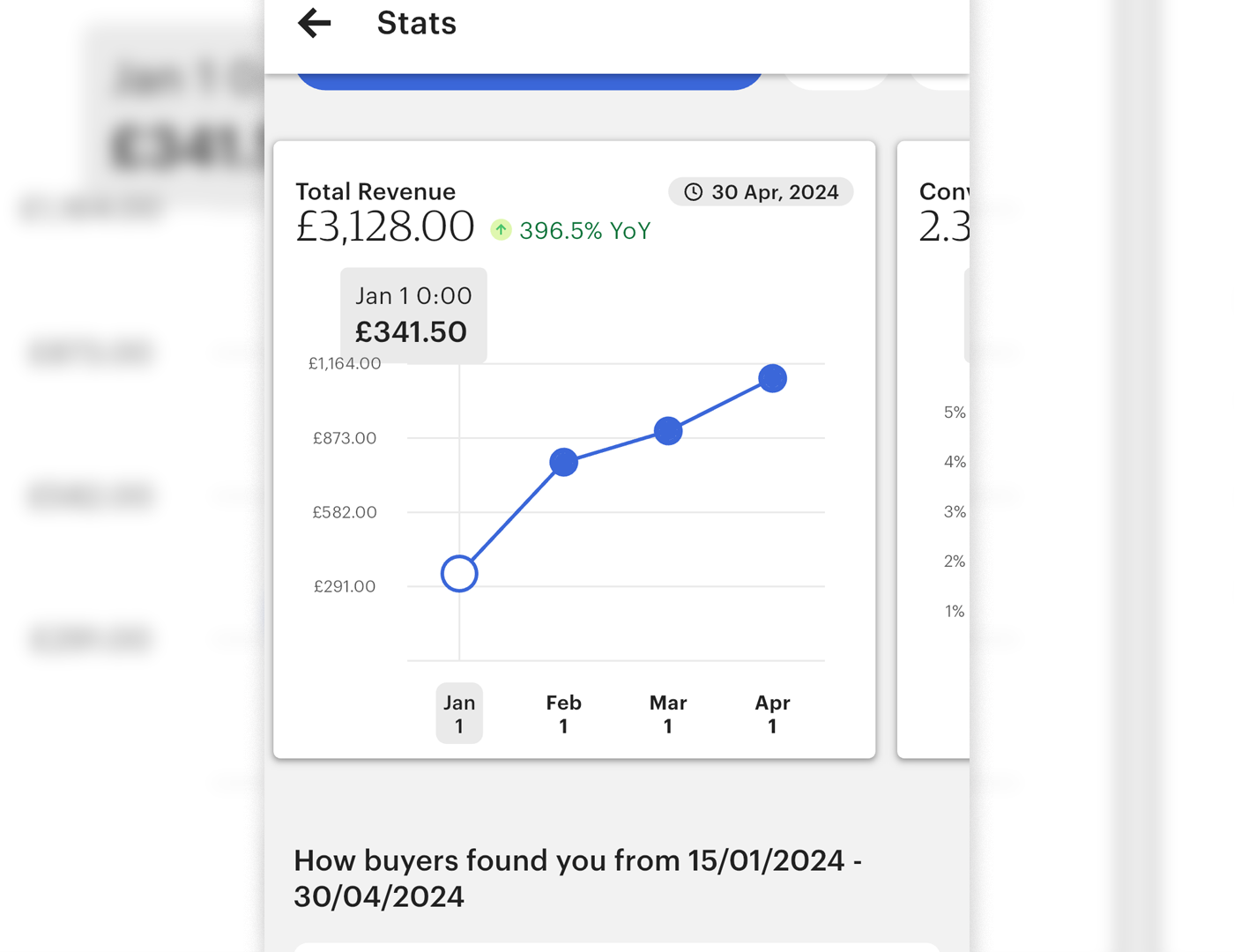Viewport: 1234px width, 952px height.
Task: Tap the Apr 1 axis label
Action: tap(773, 713)
